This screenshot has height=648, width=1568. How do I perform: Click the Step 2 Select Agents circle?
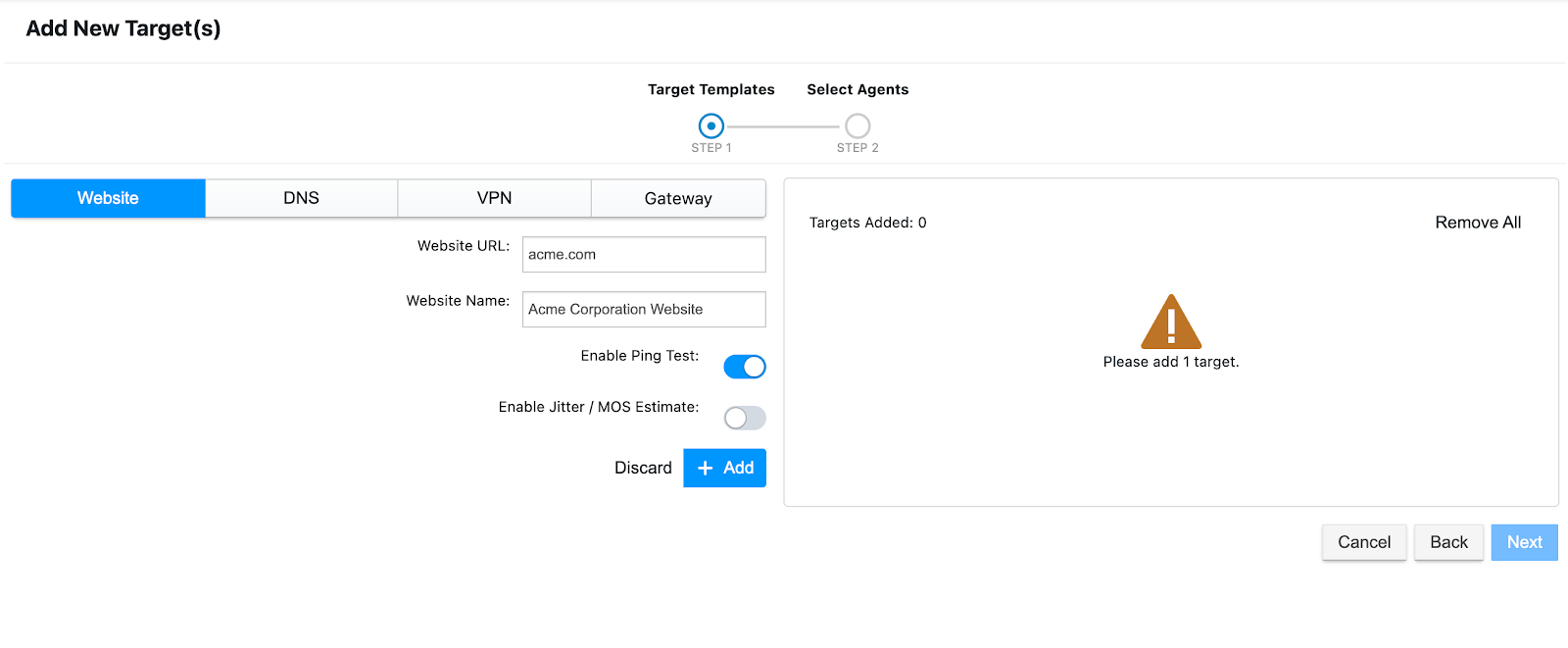point(857,126)
